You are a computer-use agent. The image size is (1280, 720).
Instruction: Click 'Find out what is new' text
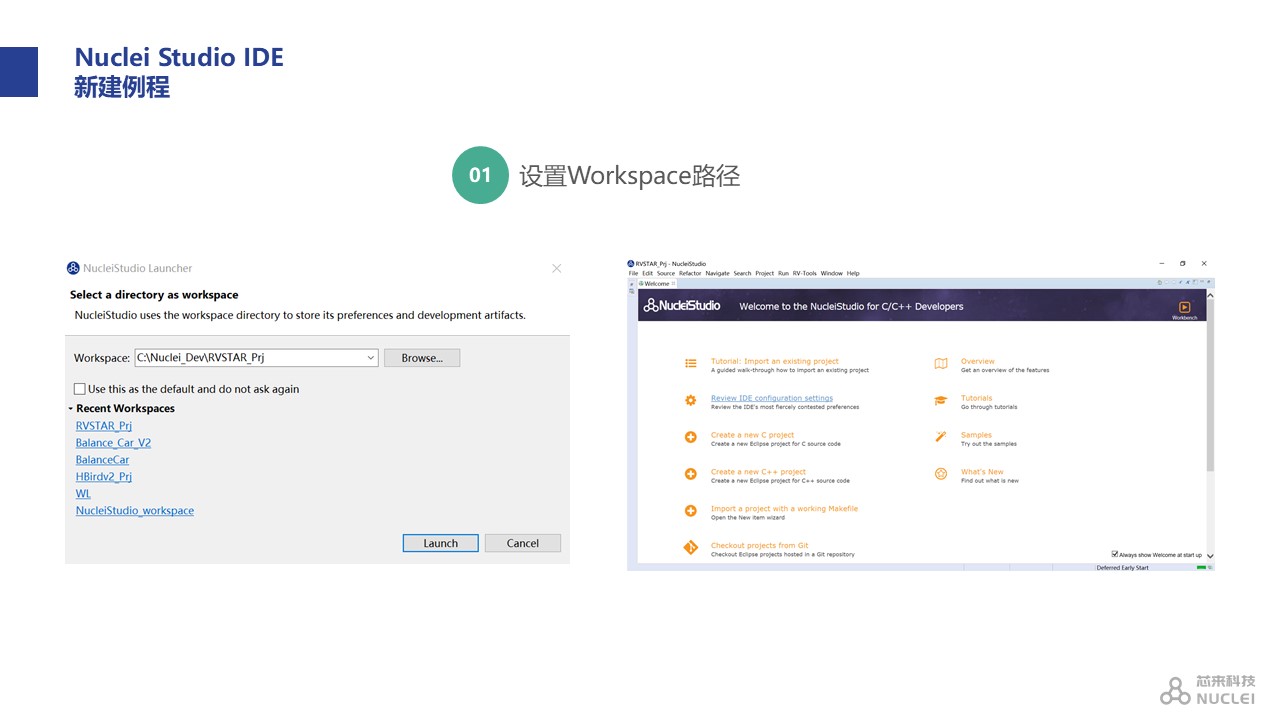point(989,481)
